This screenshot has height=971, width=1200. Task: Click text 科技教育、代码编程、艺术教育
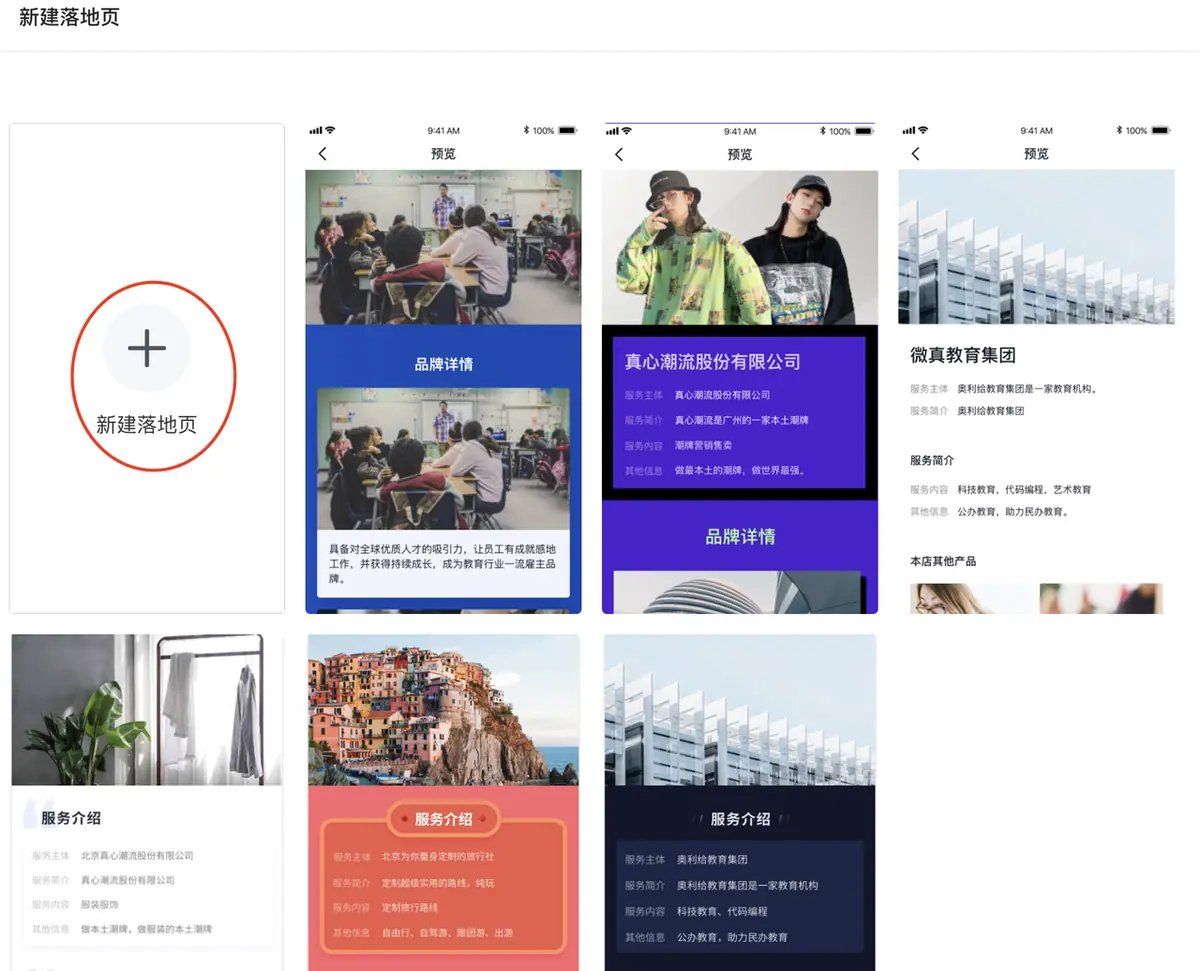1024,490
